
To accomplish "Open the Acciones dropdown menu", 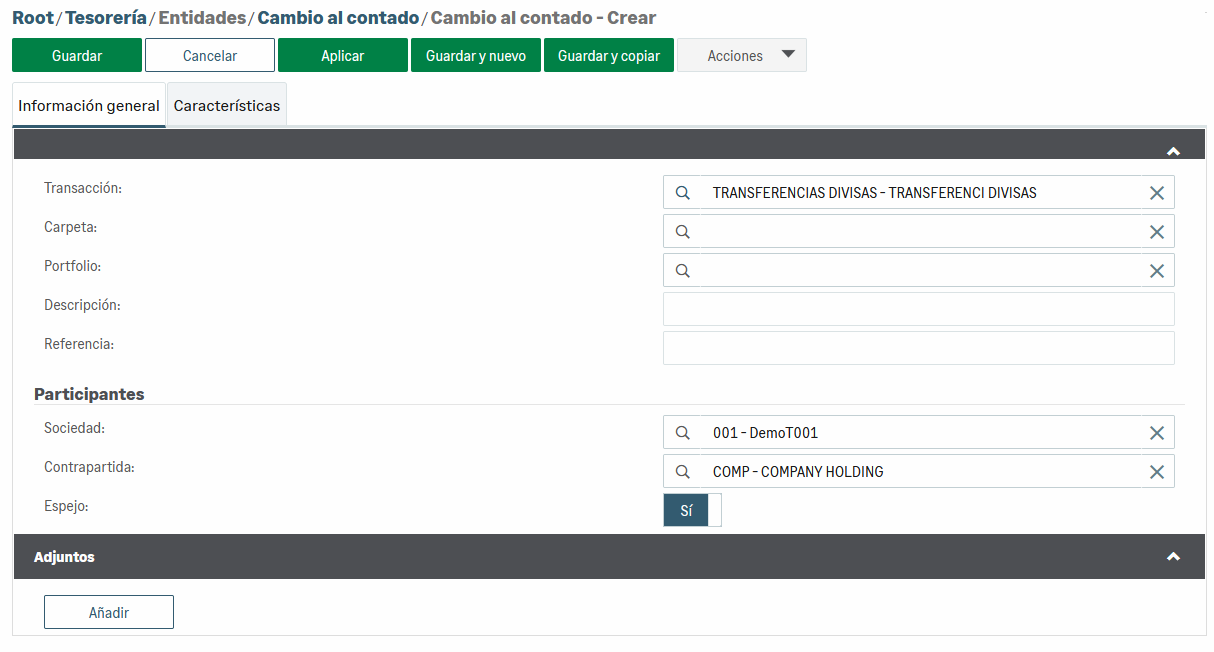I will click(742, 56).
